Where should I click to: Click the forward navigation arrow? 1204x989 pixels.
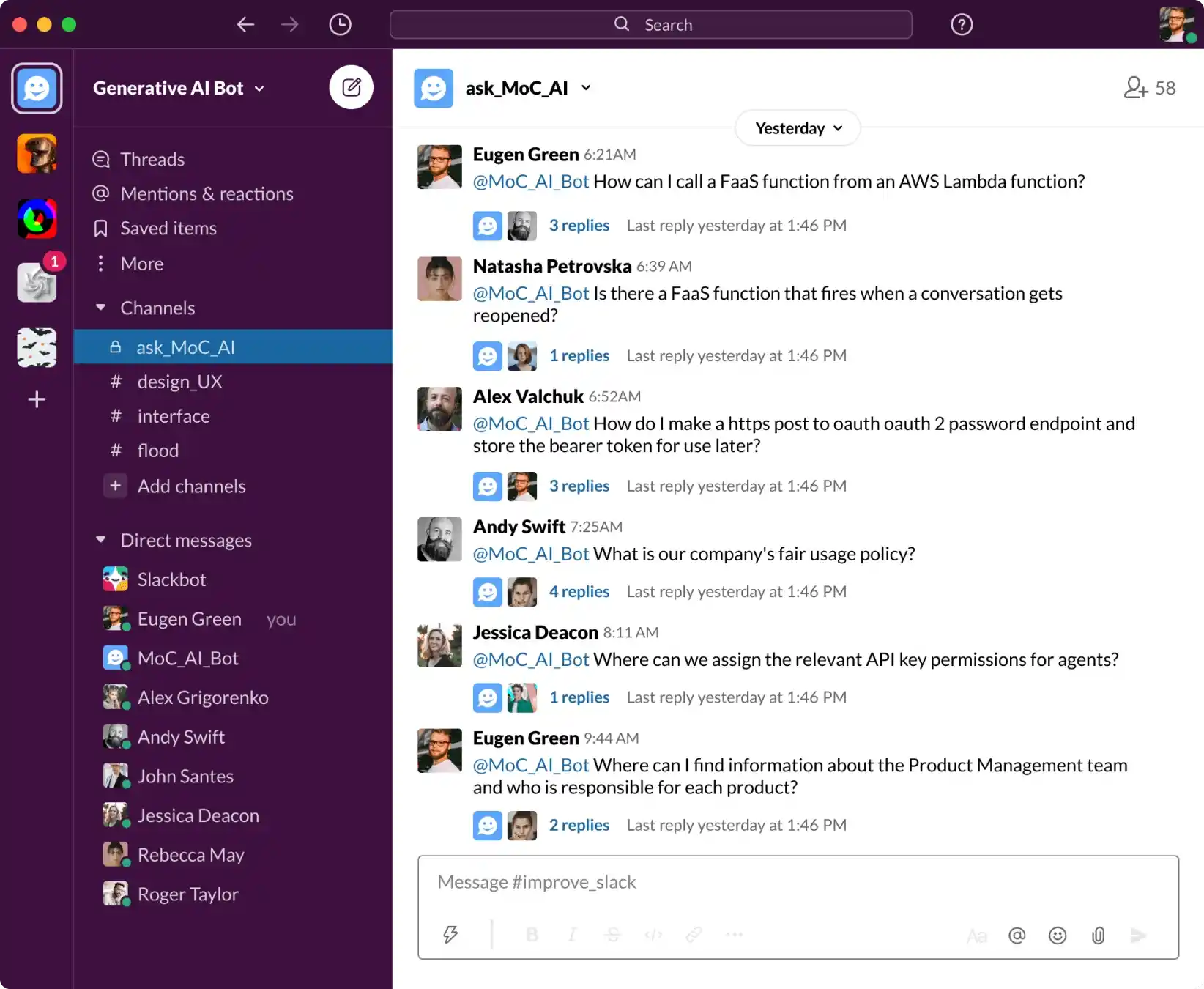(290, 25)
